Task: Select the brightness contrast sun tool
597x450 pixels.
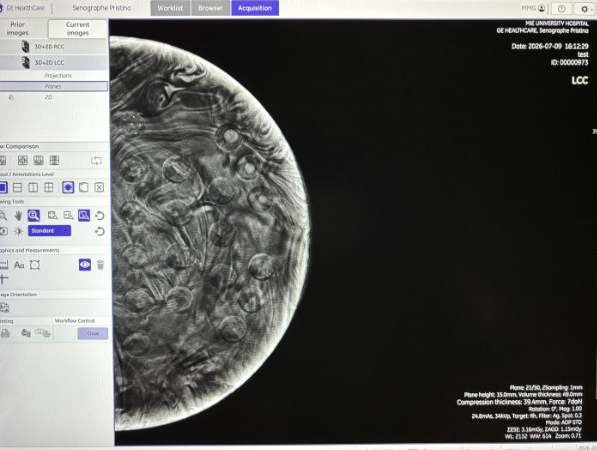Action: point(18,231)
